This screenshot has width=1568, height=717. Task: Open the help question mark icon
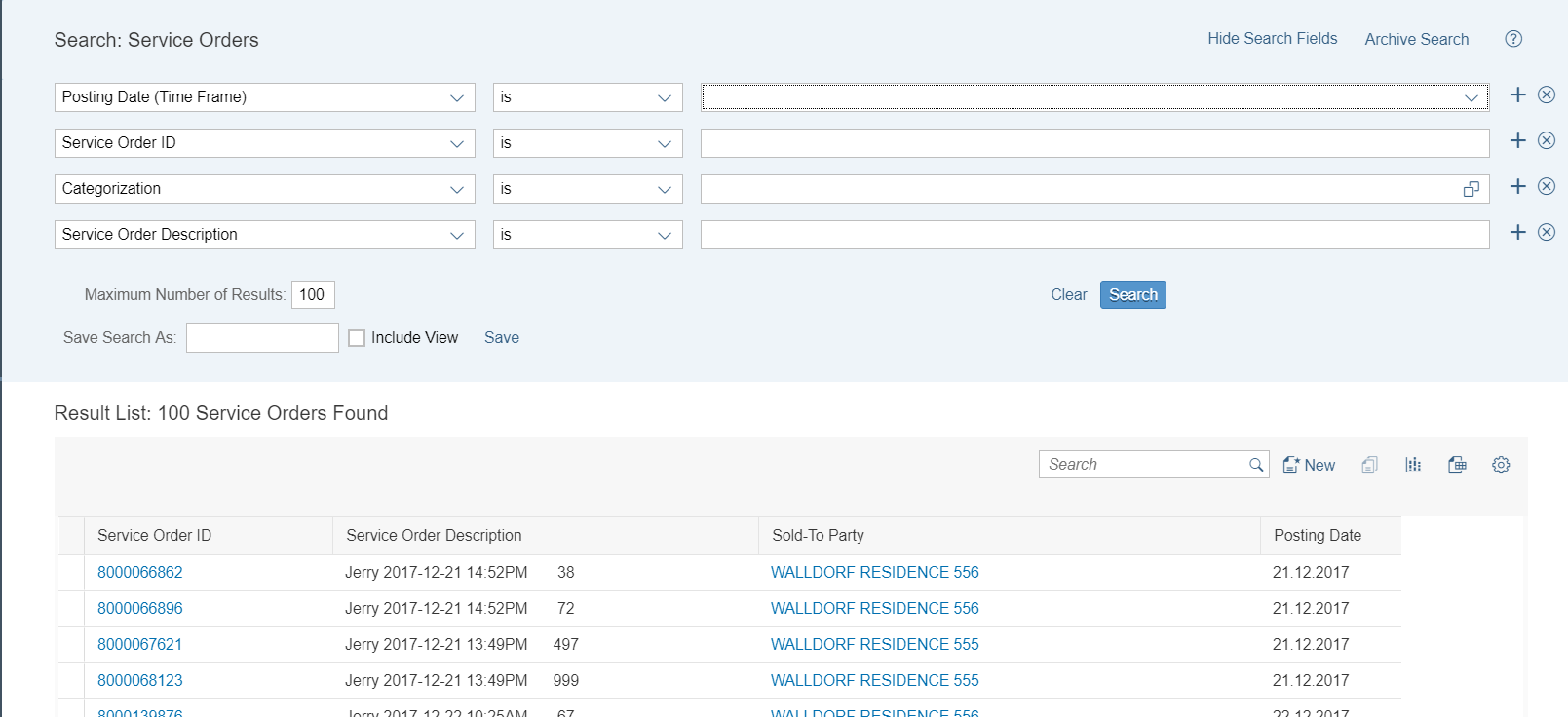1513,39
